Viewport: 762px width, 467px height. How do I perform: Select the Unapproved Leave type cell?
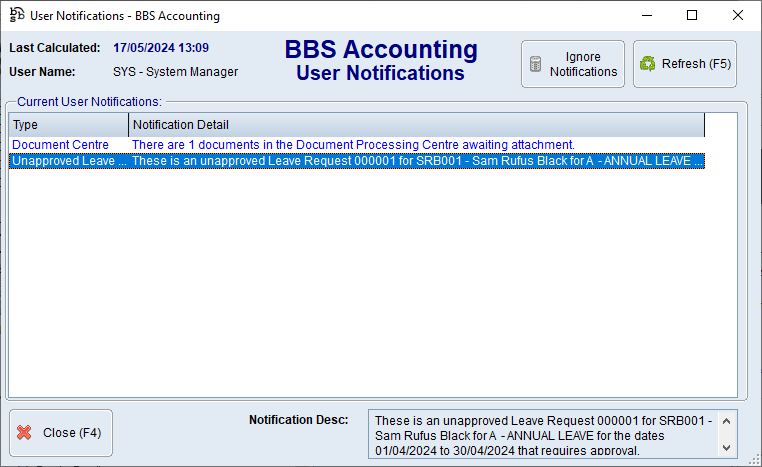[x=68, y=161]
